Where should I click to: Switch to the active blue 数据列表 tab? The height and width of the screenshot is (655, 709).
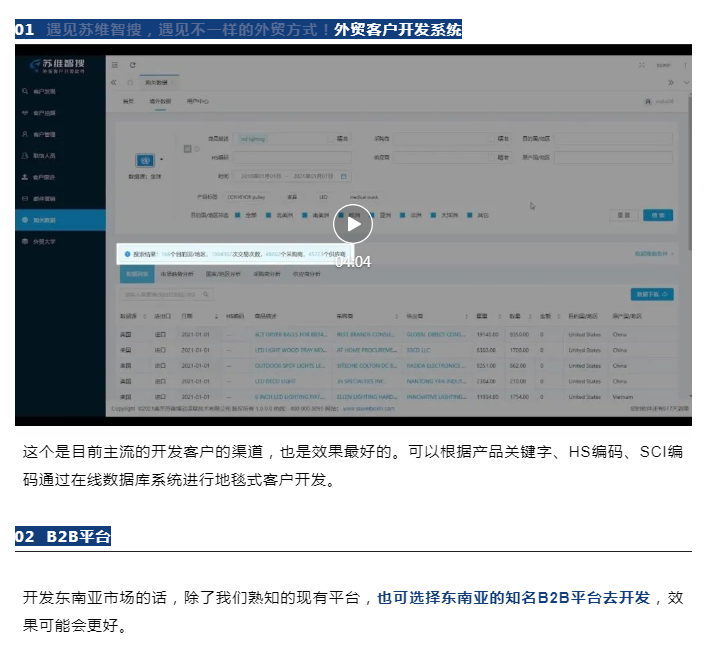pyautogui.click(x=137, y=274)
